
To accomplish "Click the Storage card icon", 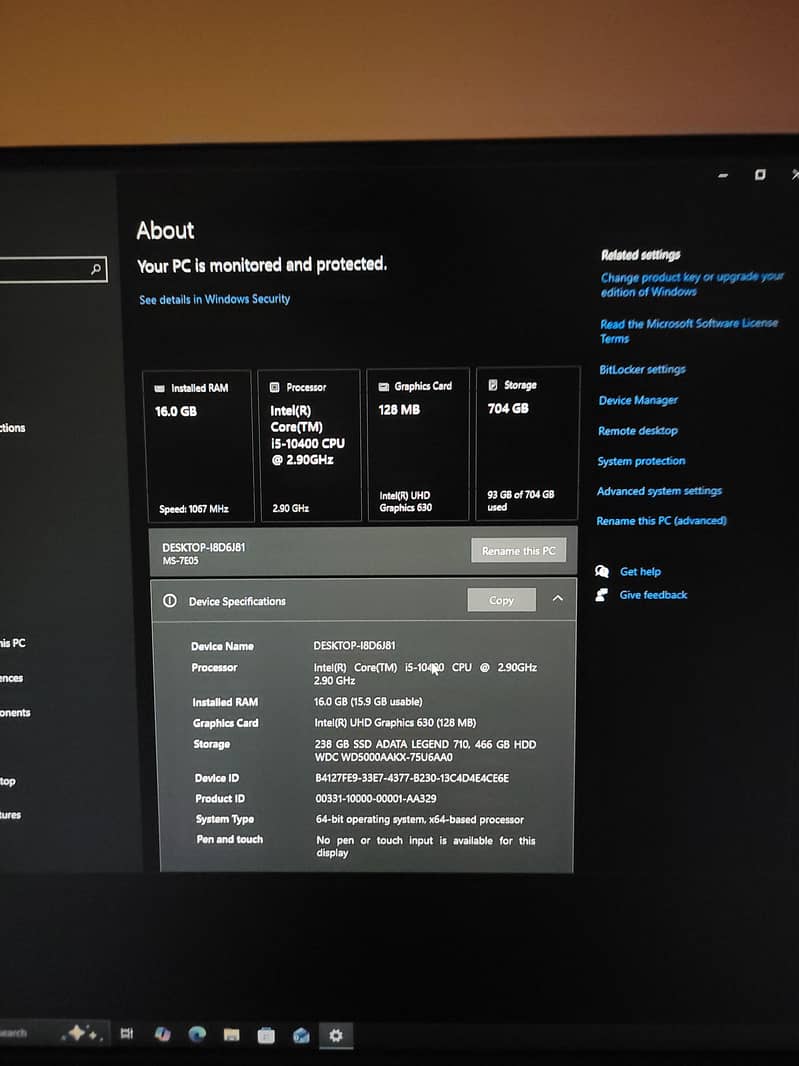I will (493, 385).
